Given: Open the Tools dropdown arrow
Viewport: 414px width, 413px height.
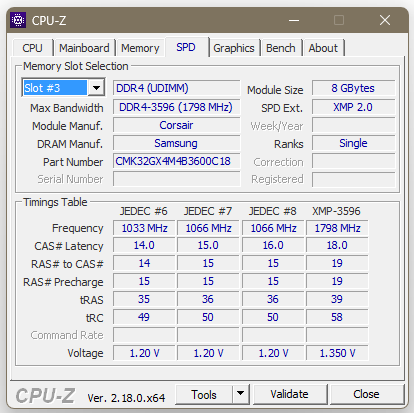Looking at the screenshot, I should [x=240, y=394].
